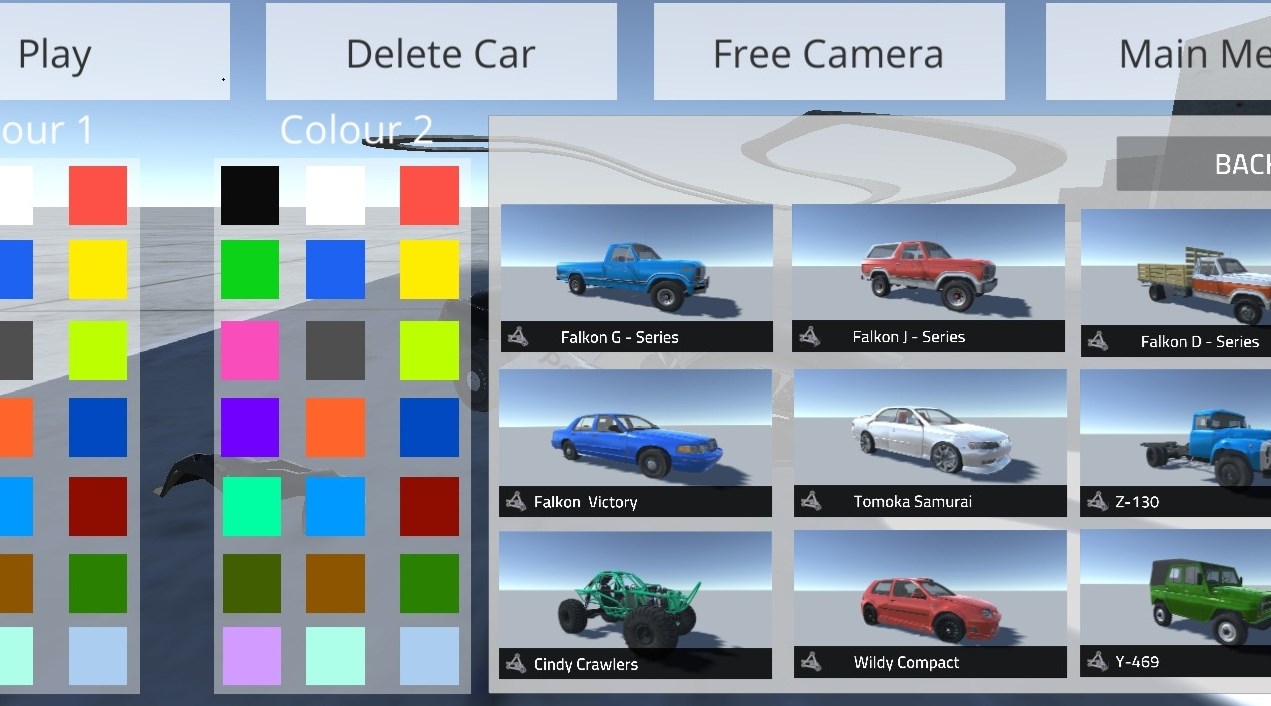Click the icon beside Falkon G - Series
The image size is (1271, 706).
pyautogui.click(x=517, y=337)
